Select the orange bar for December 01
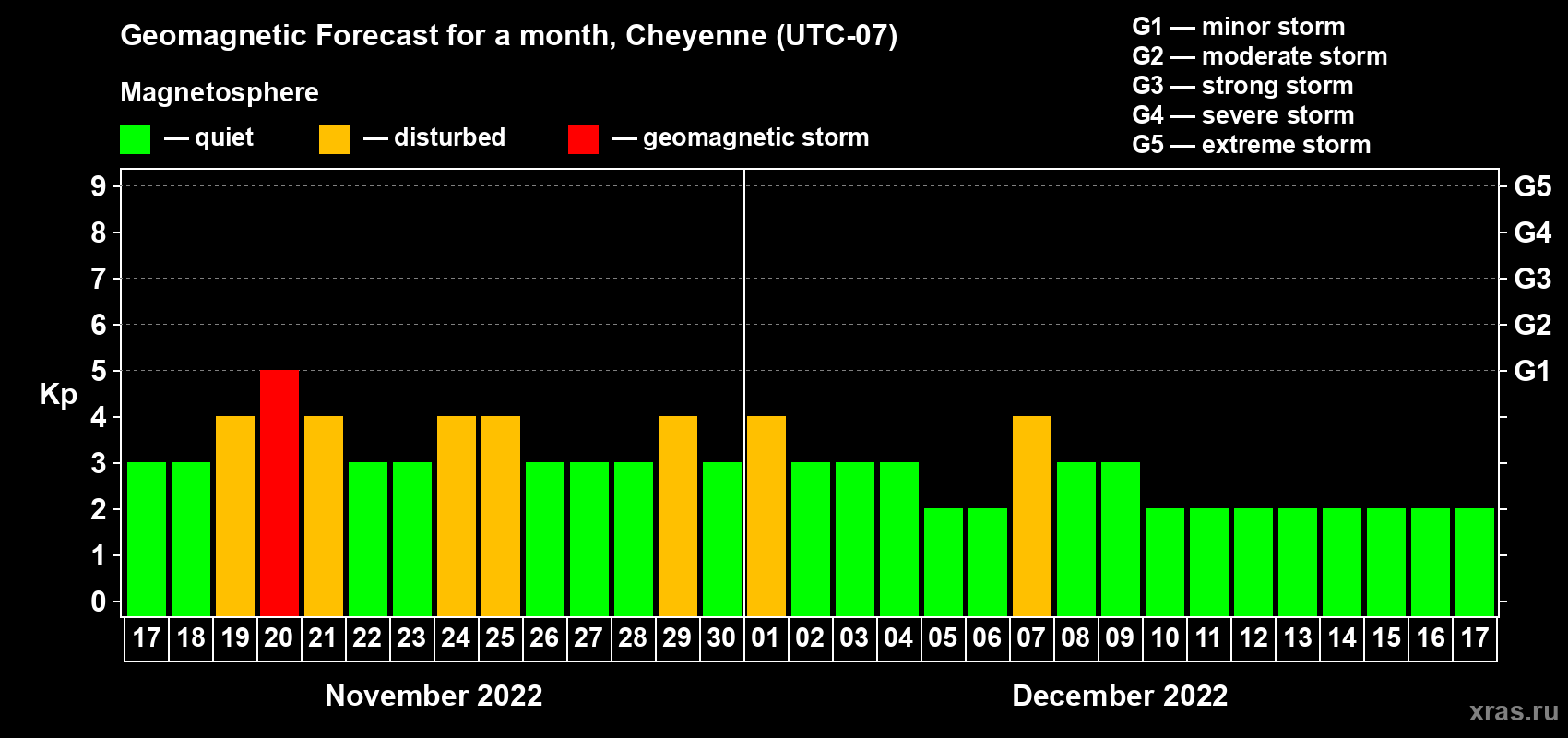 click(766, 516)
